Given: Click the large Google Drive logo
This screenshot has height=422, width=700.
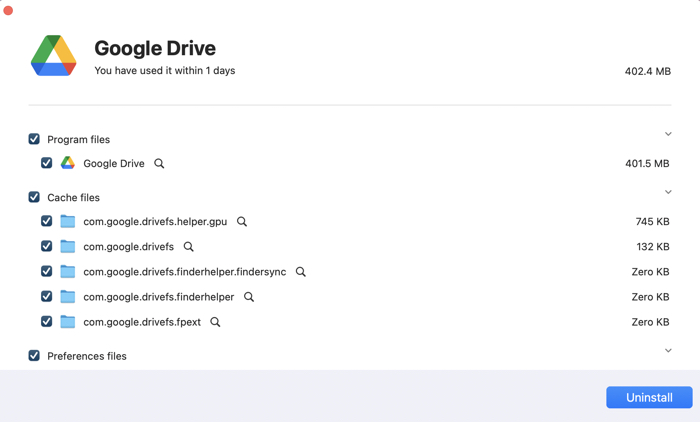Looking at the screenshot, I should pyautogui.click(x=54, y=57).
